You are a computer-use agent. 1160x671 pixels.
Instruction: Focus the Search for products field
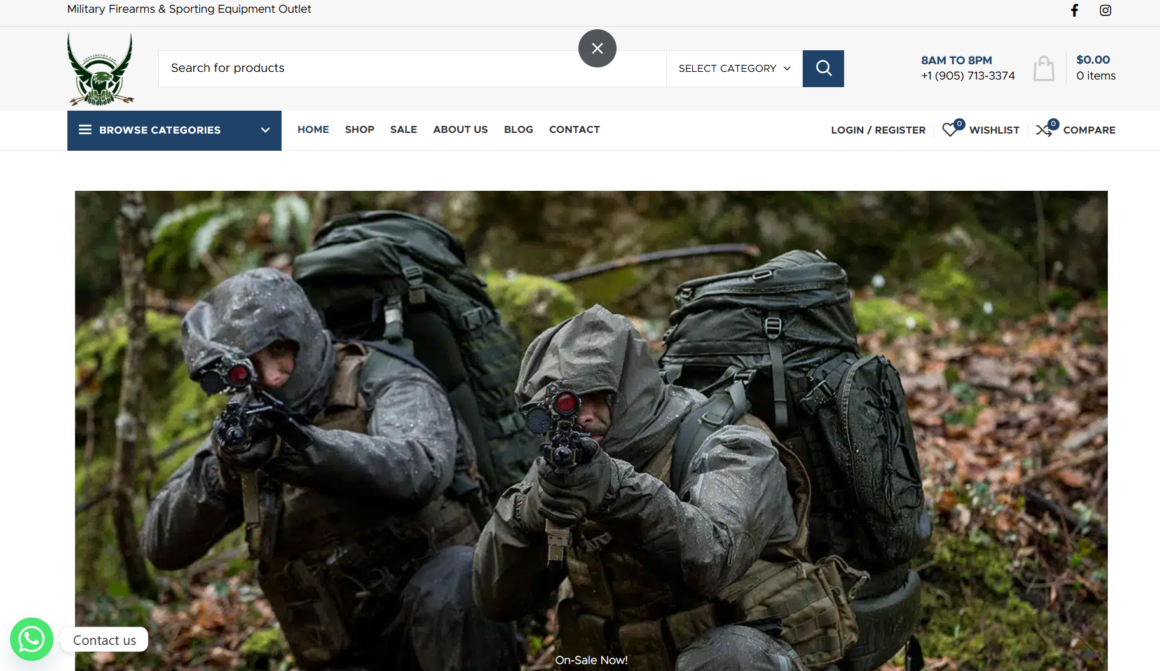click(x=410, y=68)
